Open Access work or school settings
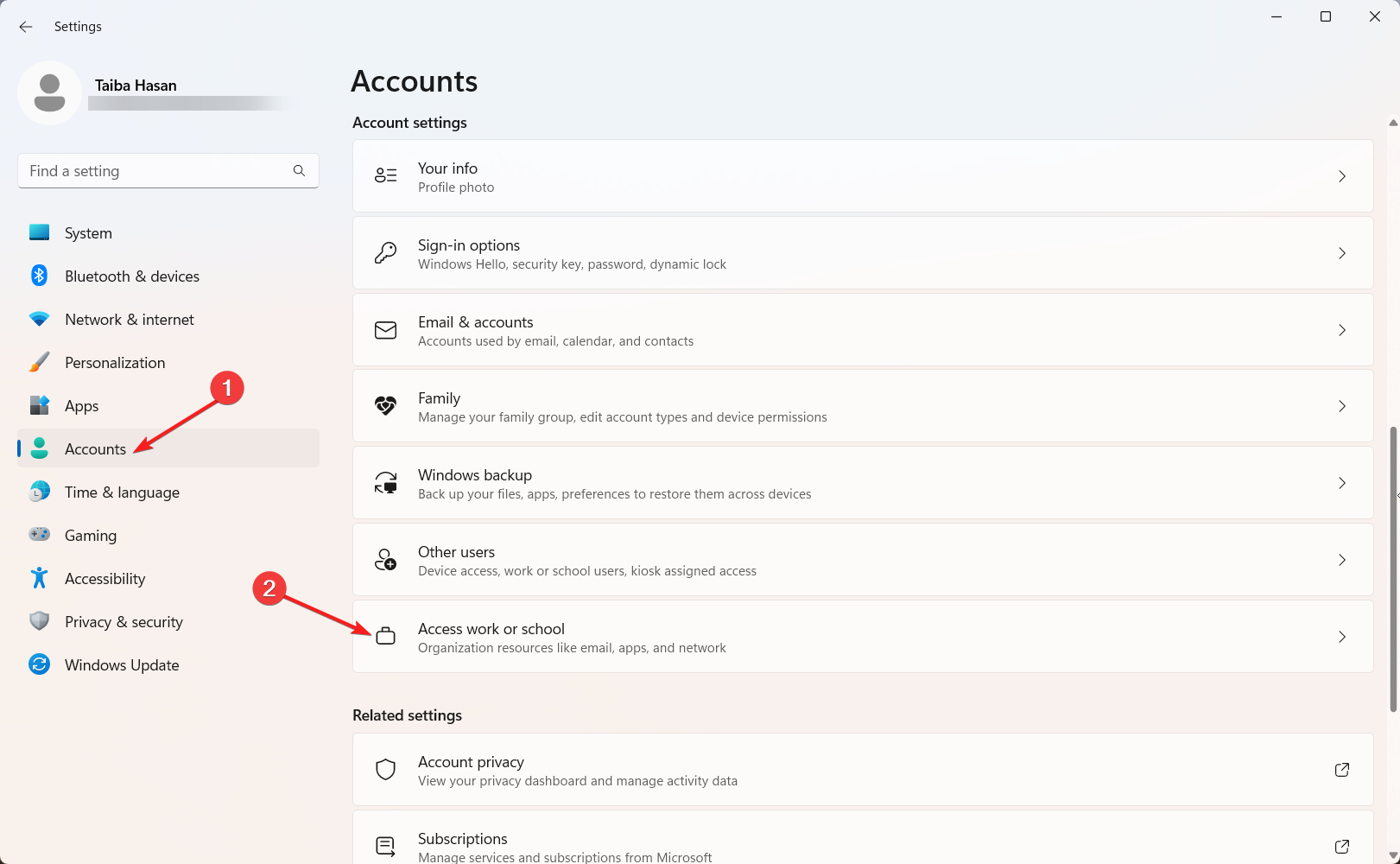 (x=862, y=637)
